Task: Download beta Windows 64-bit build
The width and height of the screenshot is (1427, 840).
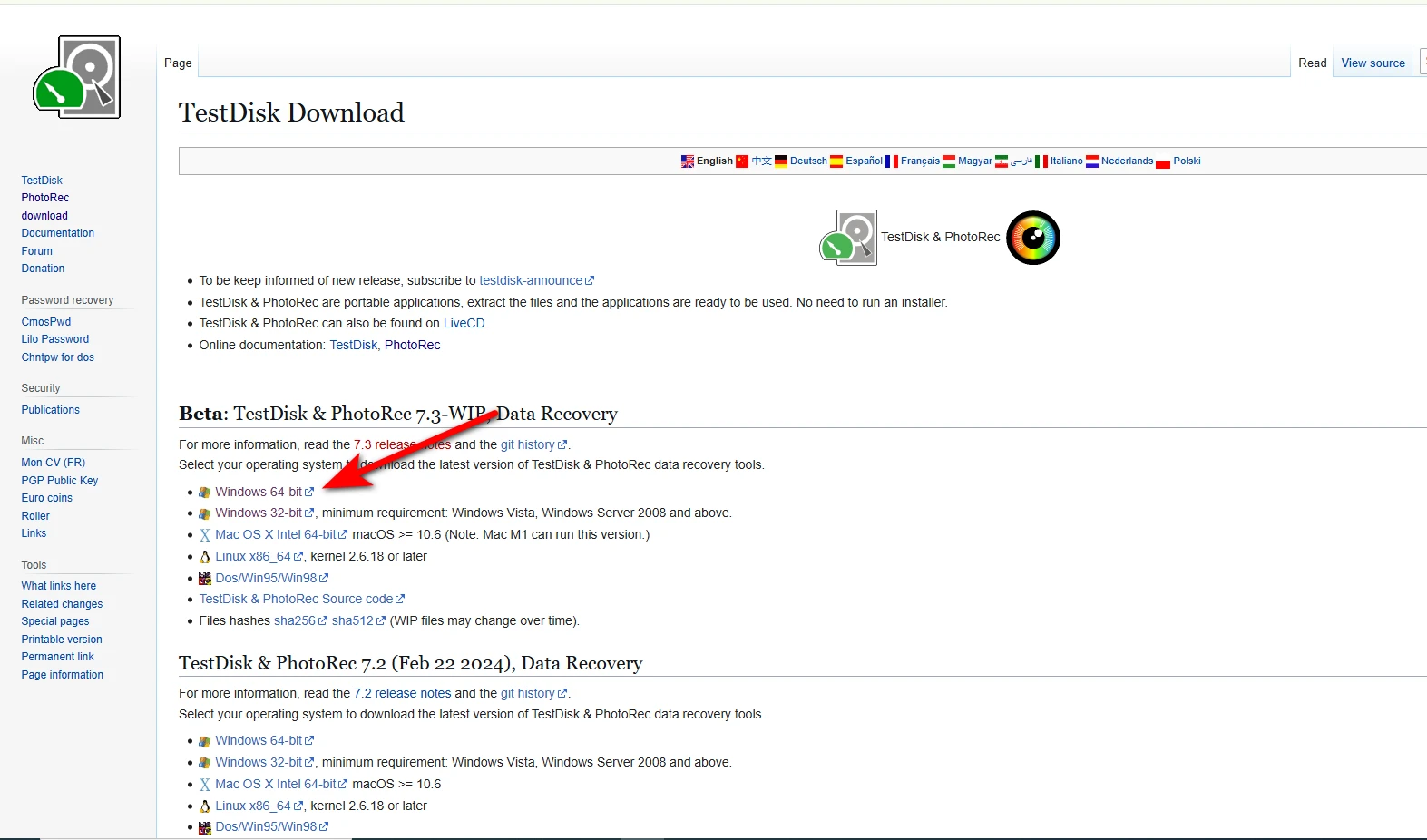Action: click(264, 492)
